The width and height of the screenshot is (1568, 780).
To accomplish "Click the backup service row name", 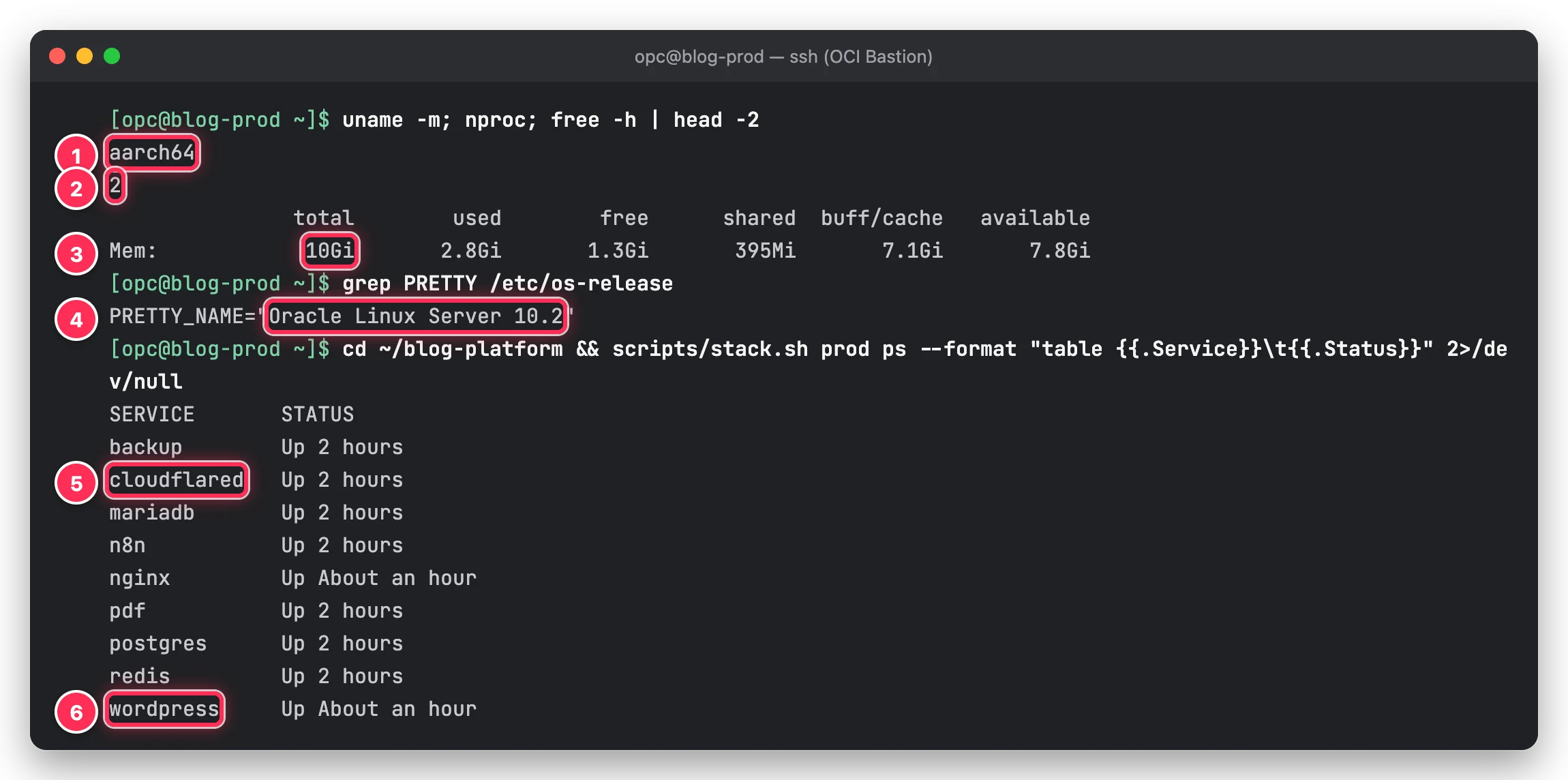I will [x=145, y=447].
